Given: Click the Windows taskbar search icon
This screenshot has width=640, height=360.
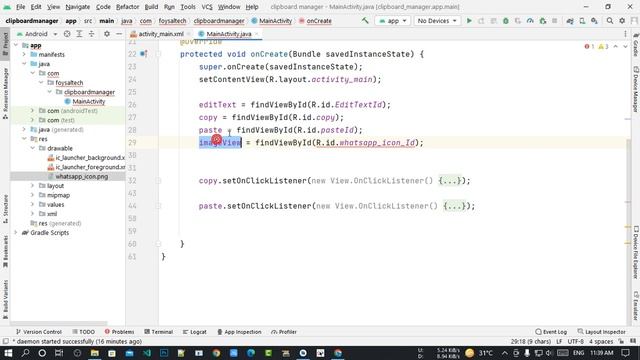Looking at the screenshot, I should pos(25,353).
